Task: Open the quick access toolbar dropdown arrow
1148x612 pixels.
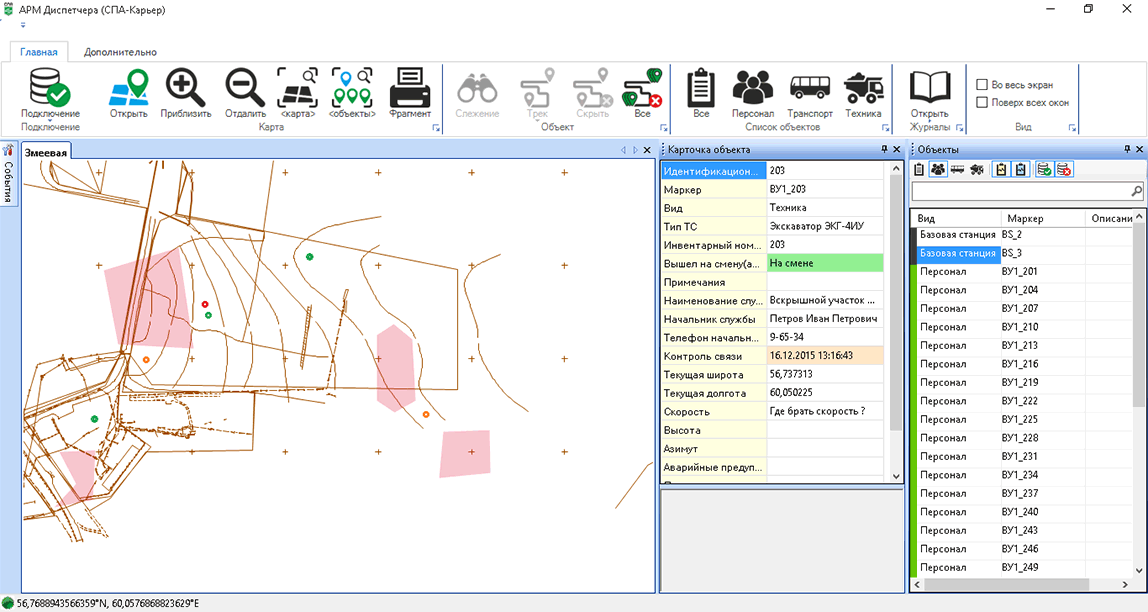Action: (23, 26)
